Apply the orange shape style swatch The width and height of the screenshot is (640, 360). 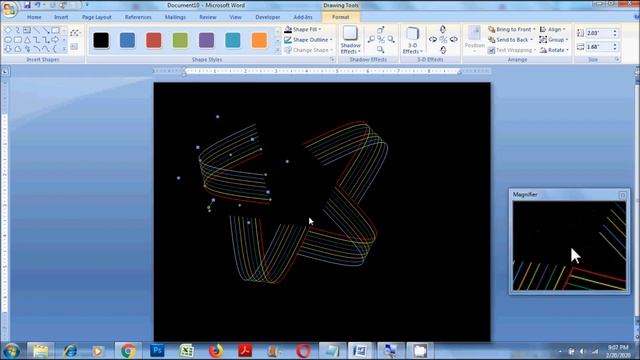(x=259, y=40)
